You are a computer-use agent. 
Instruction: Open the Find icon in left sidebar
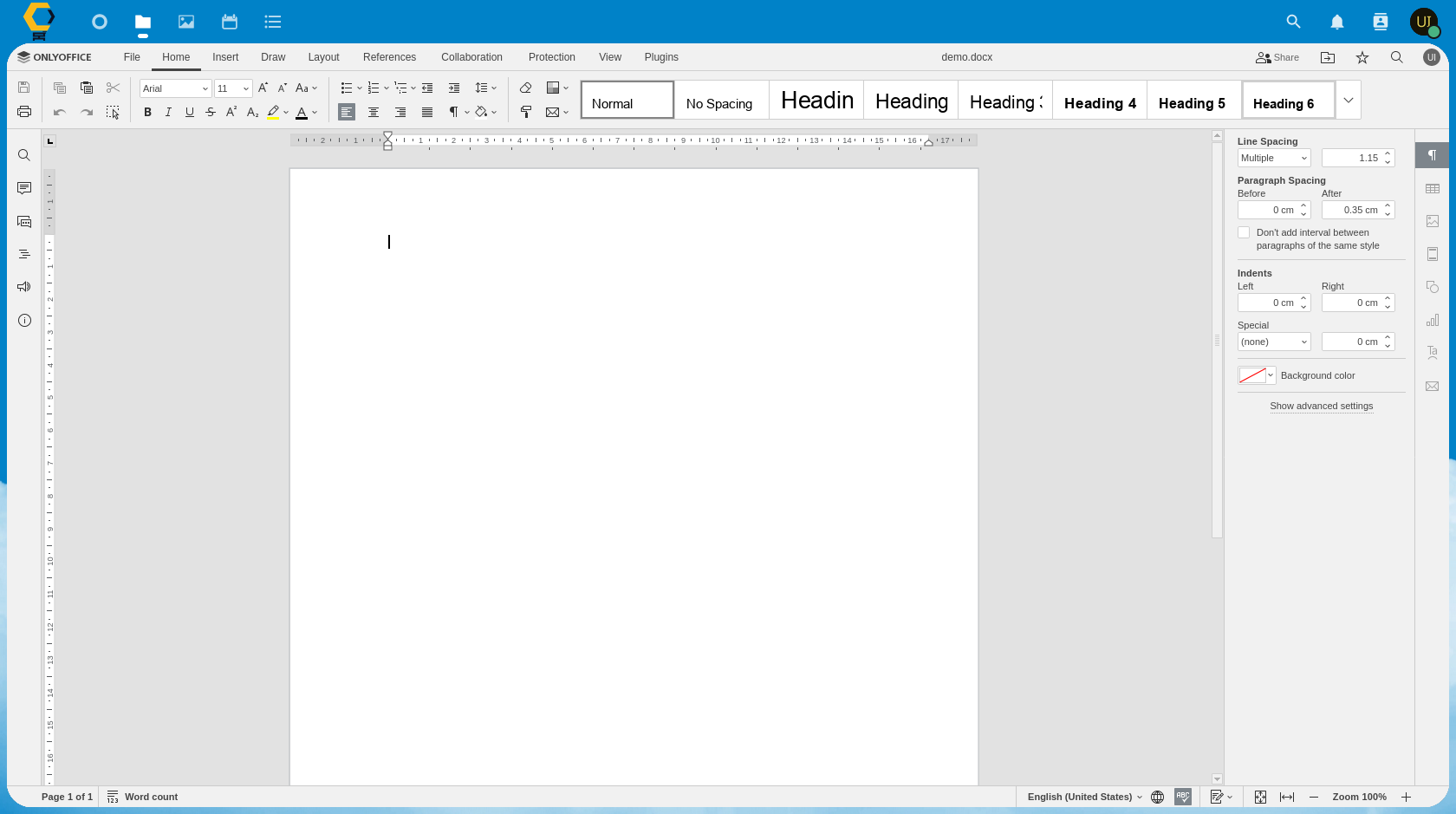pyautogui.click(x=24, y=155)
